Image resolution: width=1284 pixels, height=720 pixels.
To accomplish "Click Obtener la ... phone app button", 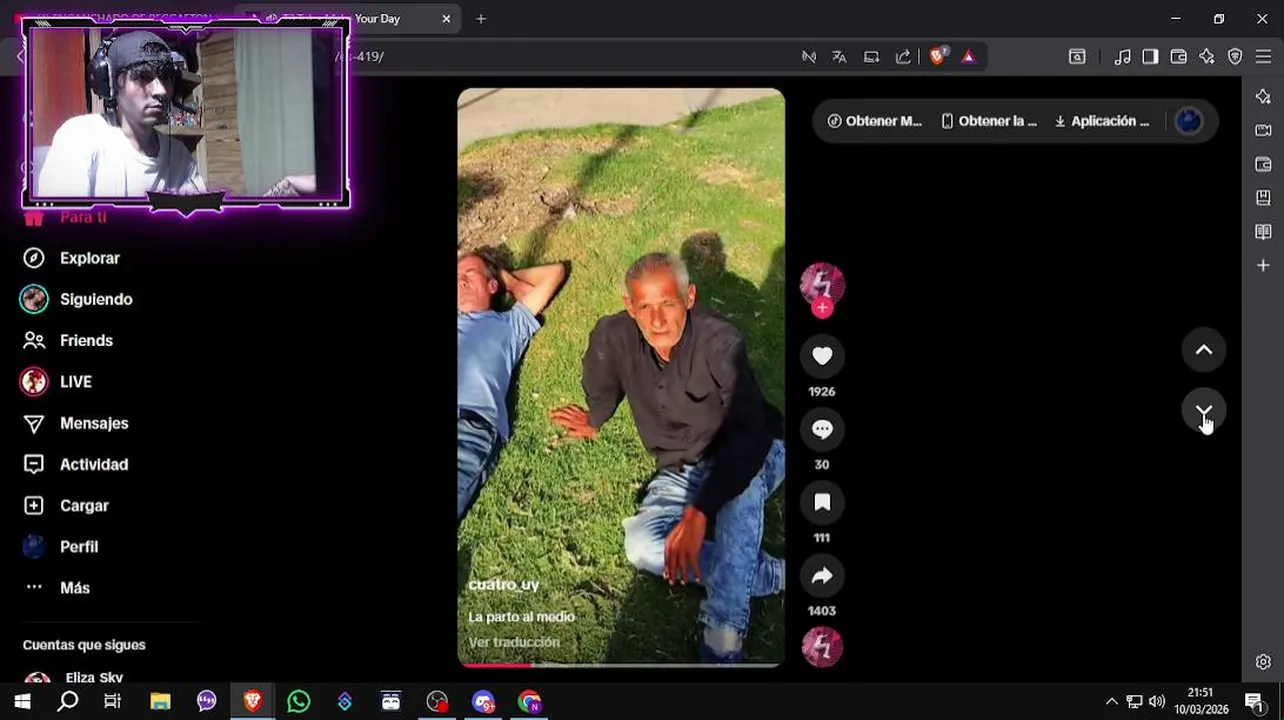I will coord(989,121).
